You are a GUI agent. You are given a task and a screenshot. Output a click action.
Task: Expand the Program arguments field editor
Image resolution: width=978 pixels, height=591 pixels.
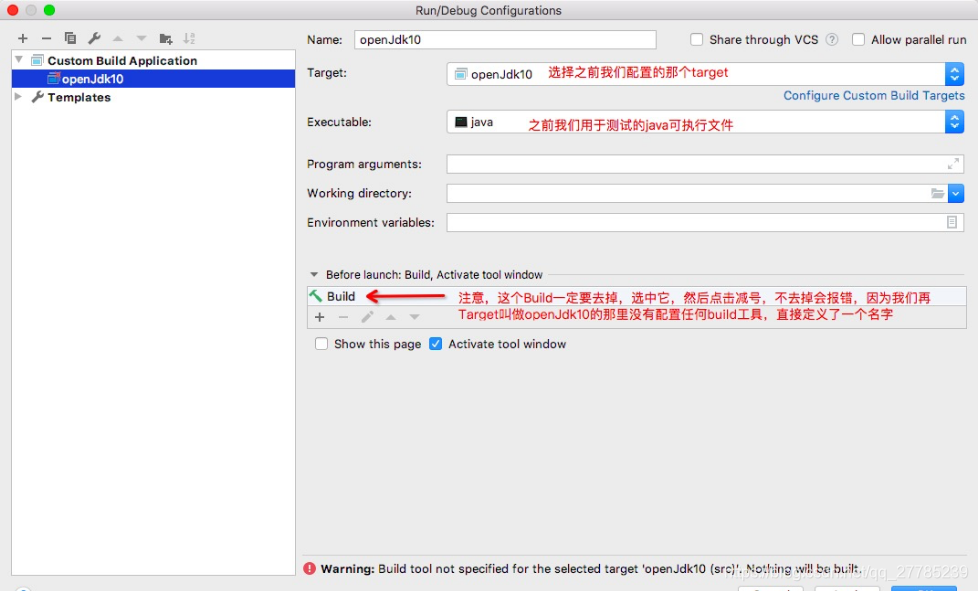click(x=953, y=164)
